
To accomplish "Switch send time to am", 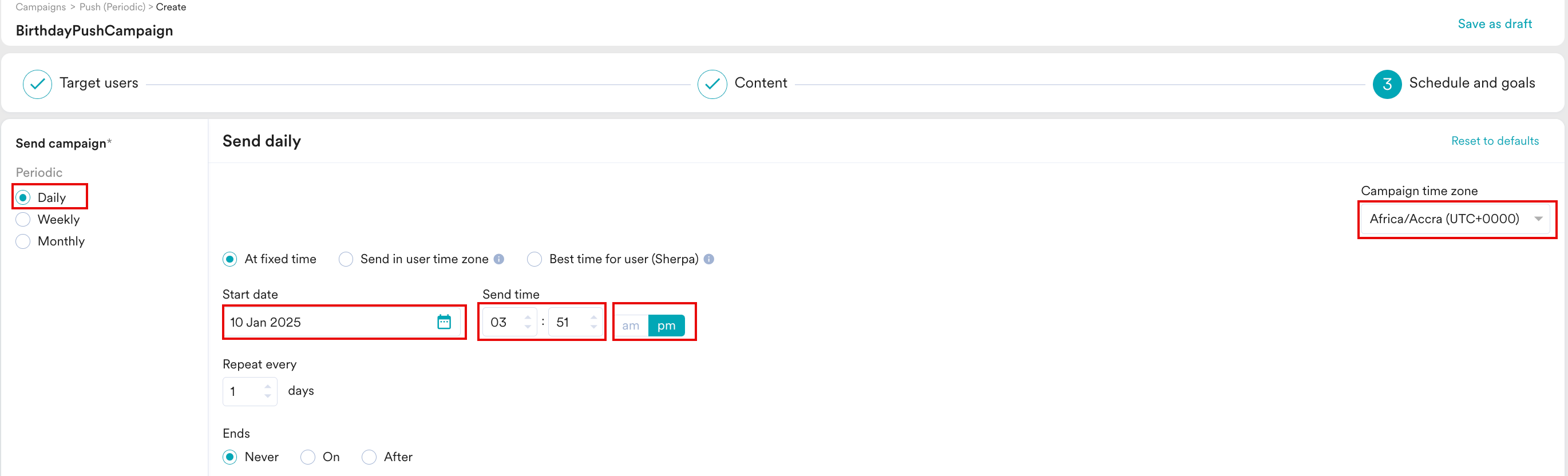I will [x=631, y=326].
